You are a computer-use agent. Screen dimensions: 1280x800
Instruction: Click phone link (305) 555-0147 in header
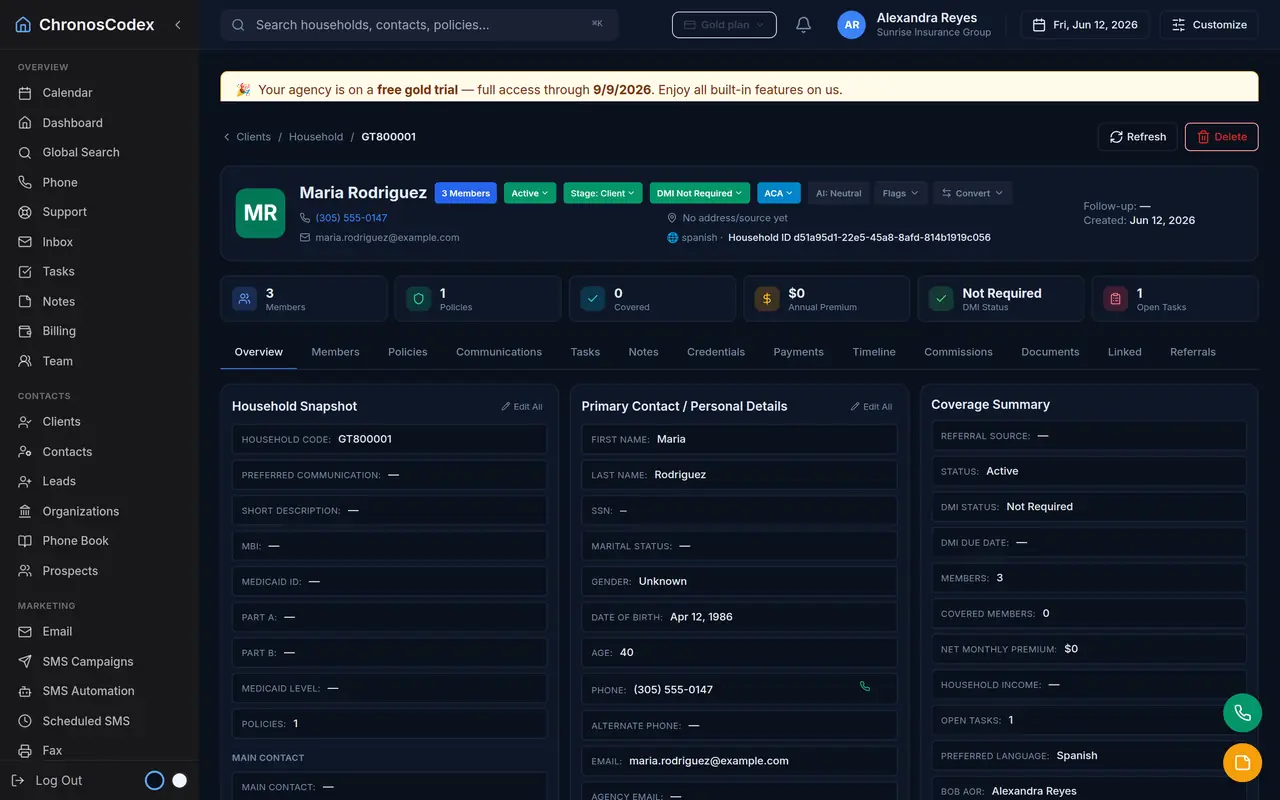(x=351, y=218)
